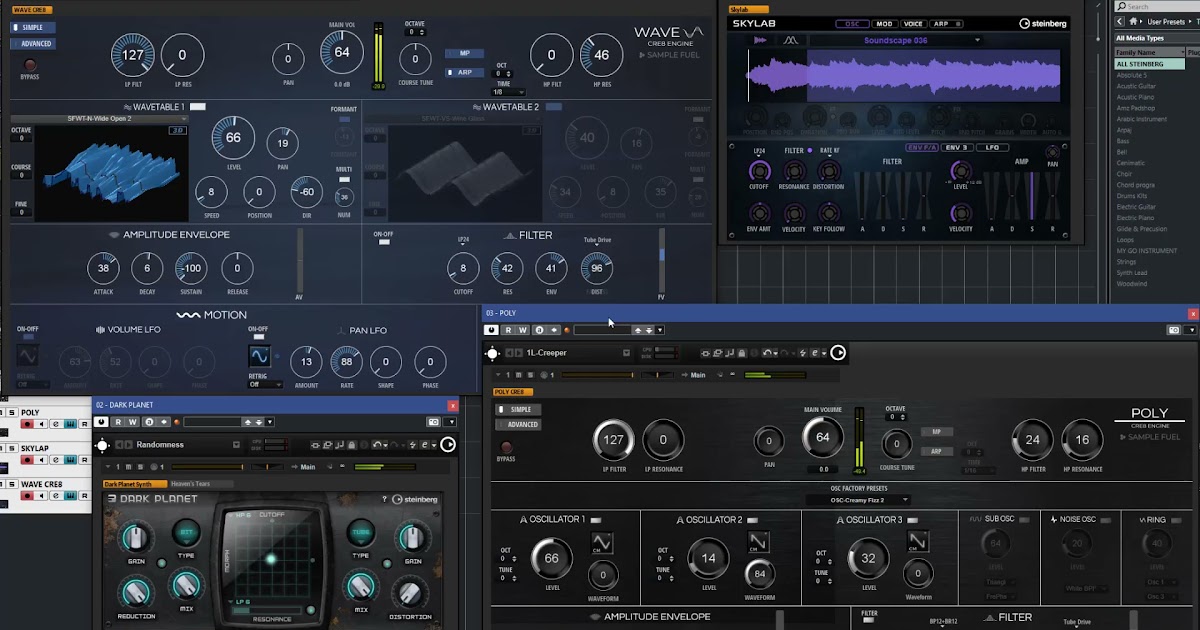Click the Skylab playback arrows icon
Image resolution: width=1200 pixels, height=630 pixels.
759,40
